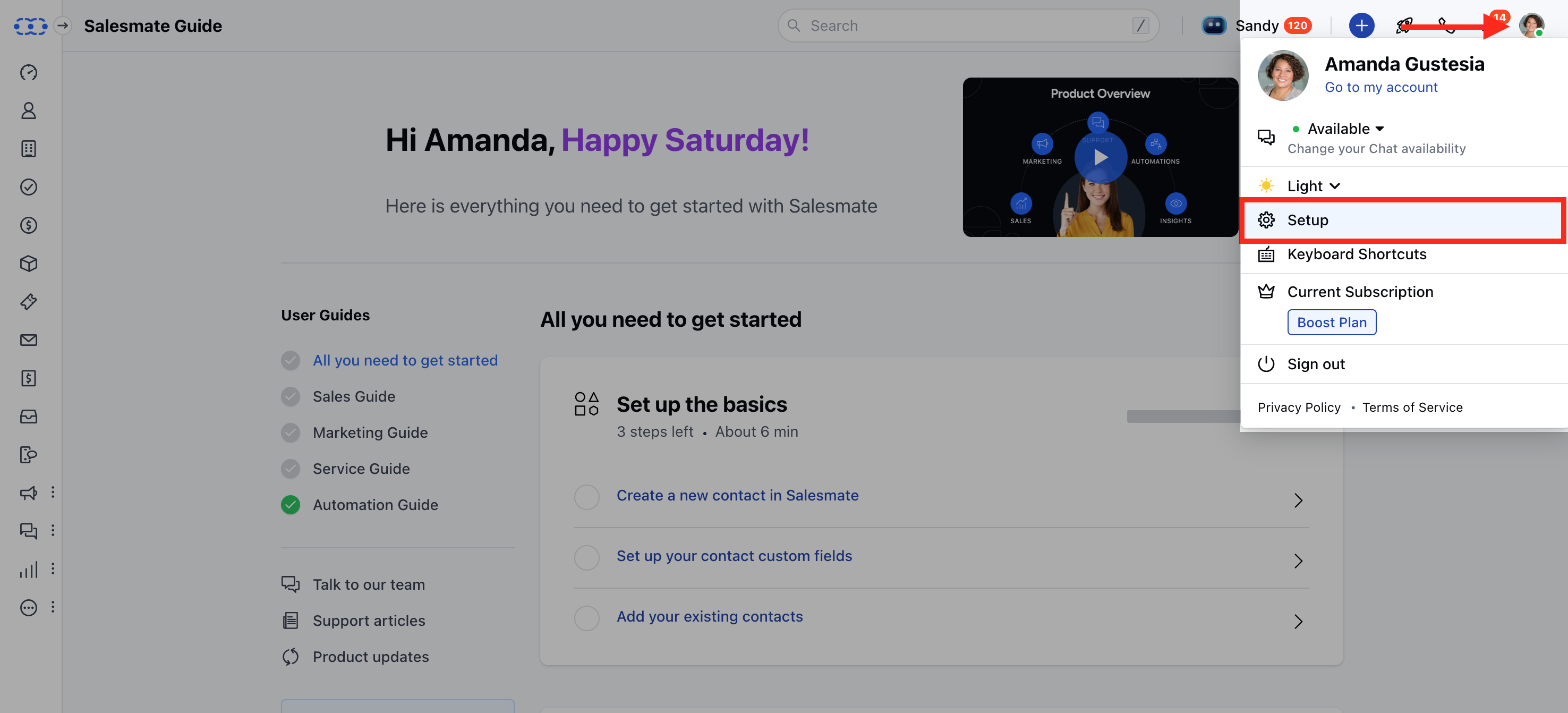The width and height of the screenshot is (1568, 713).
Task: Click the profile avatar in top bar
Action: click(x=1531, y=26)
